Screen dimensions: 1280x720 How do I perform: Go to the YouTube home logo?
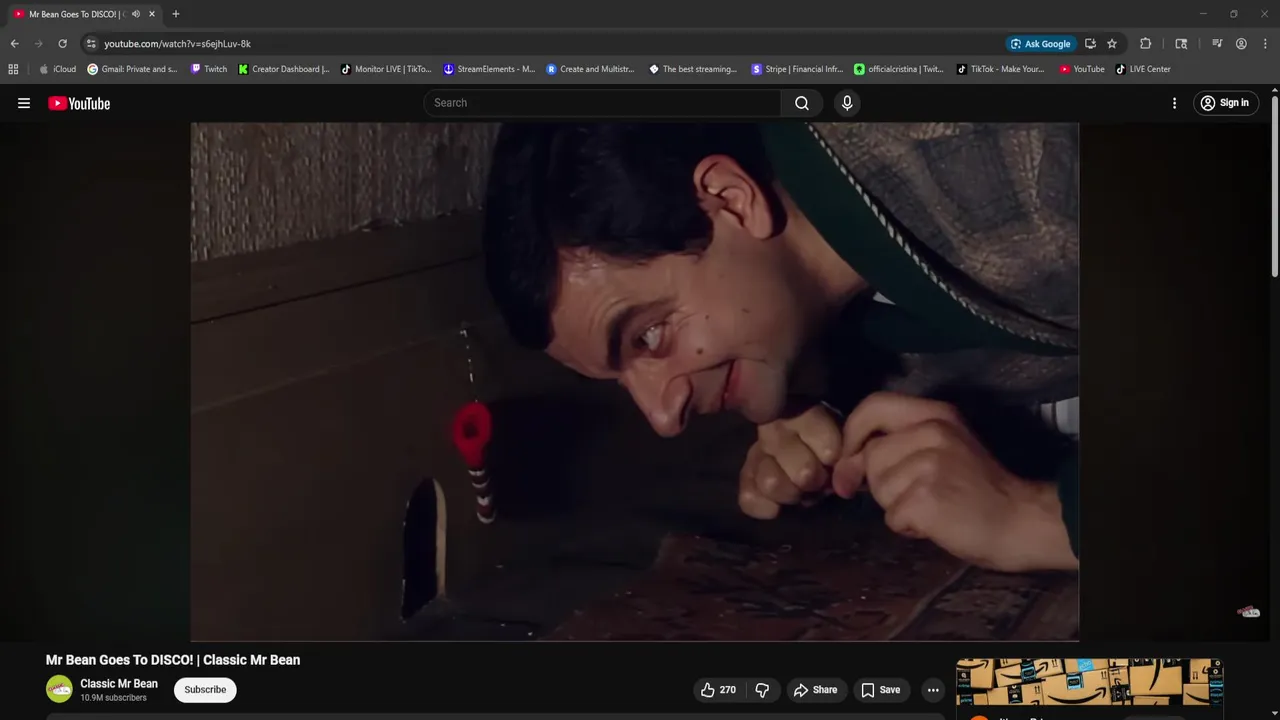(79, 103)
